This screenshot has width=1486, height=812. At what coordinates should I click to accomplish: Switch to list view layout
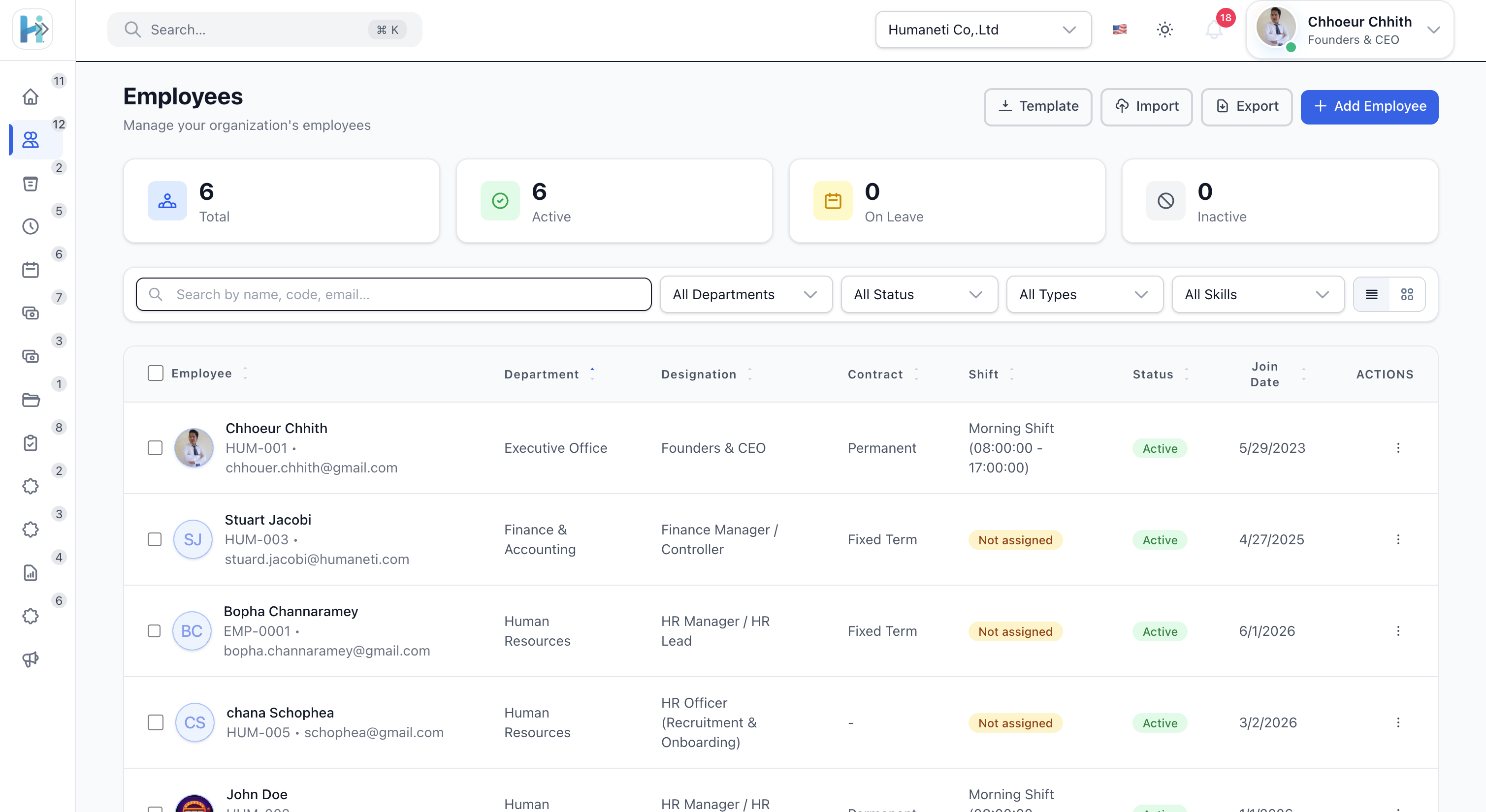tap(1372, 294)
